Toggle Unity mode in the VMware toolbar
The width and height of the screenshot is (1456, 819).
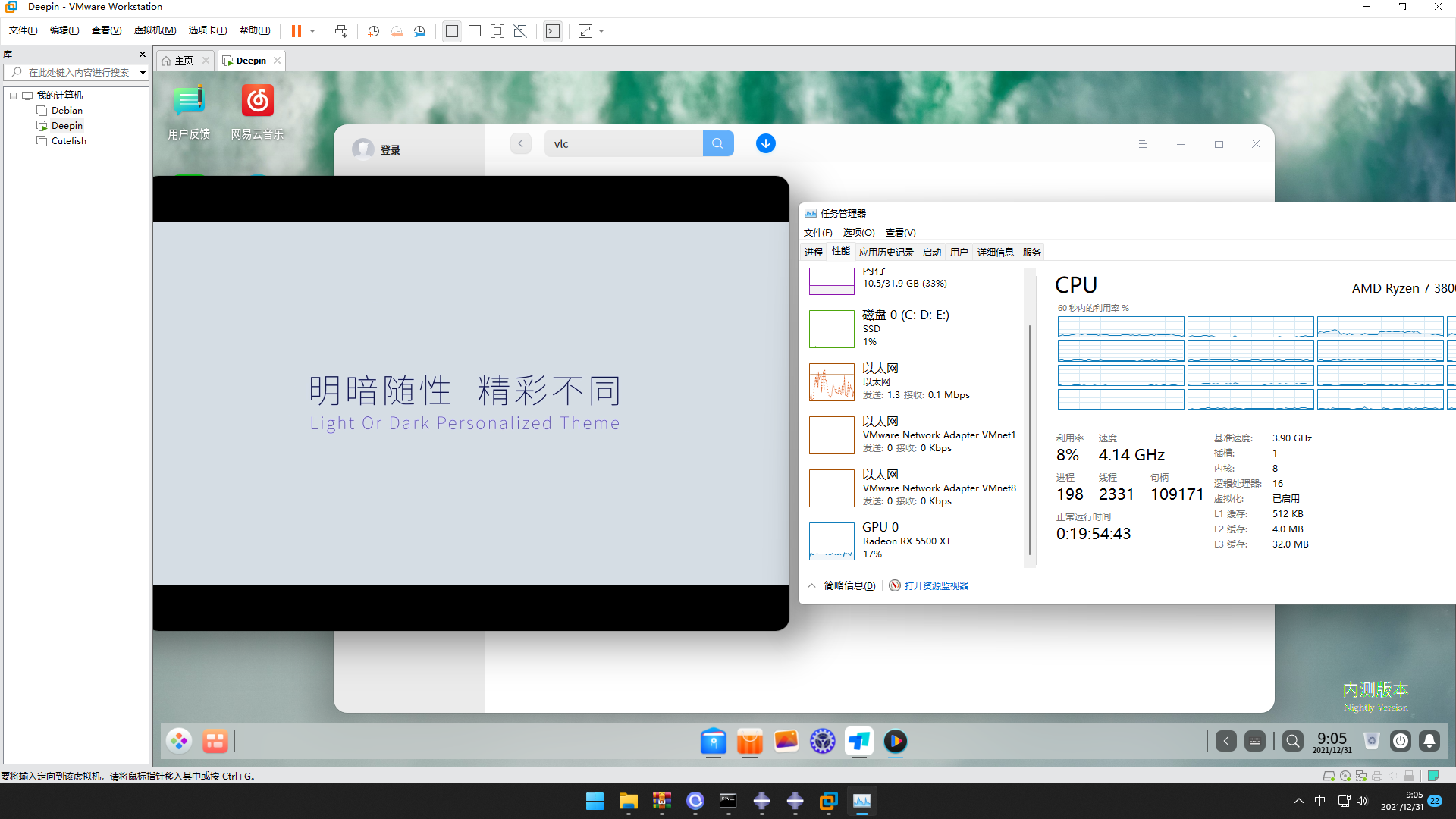click(x=520, y=31)
